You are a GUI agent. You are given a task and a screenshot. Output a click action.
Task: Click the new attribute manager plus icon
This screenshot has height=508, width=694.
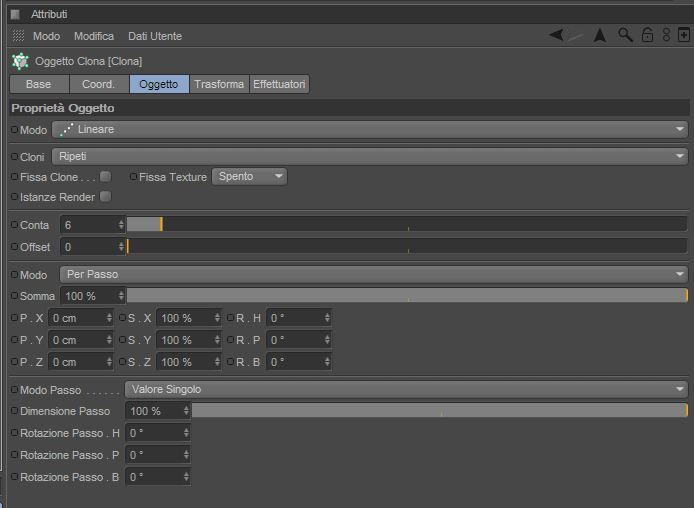pyautogui.click(x=684, y=35)
